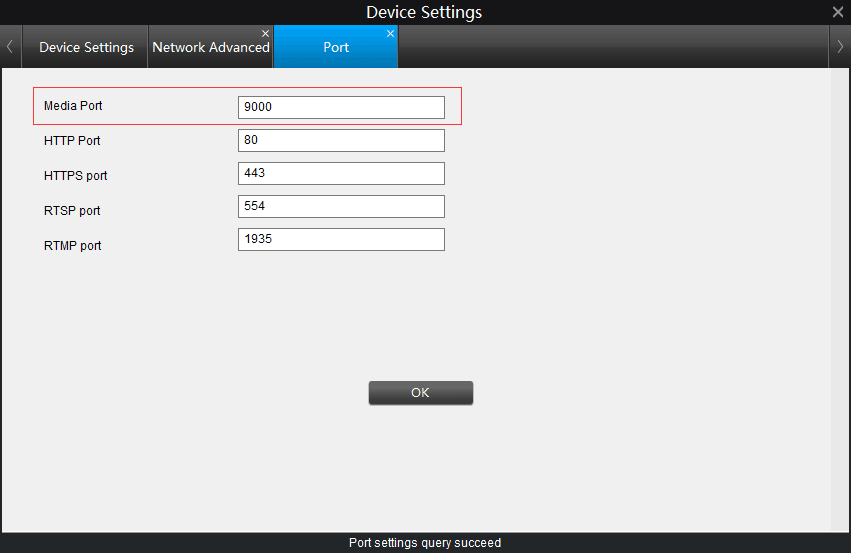Click the HTTP Port input field
This screenshot has width=851, height=553.
pos(341,140)
